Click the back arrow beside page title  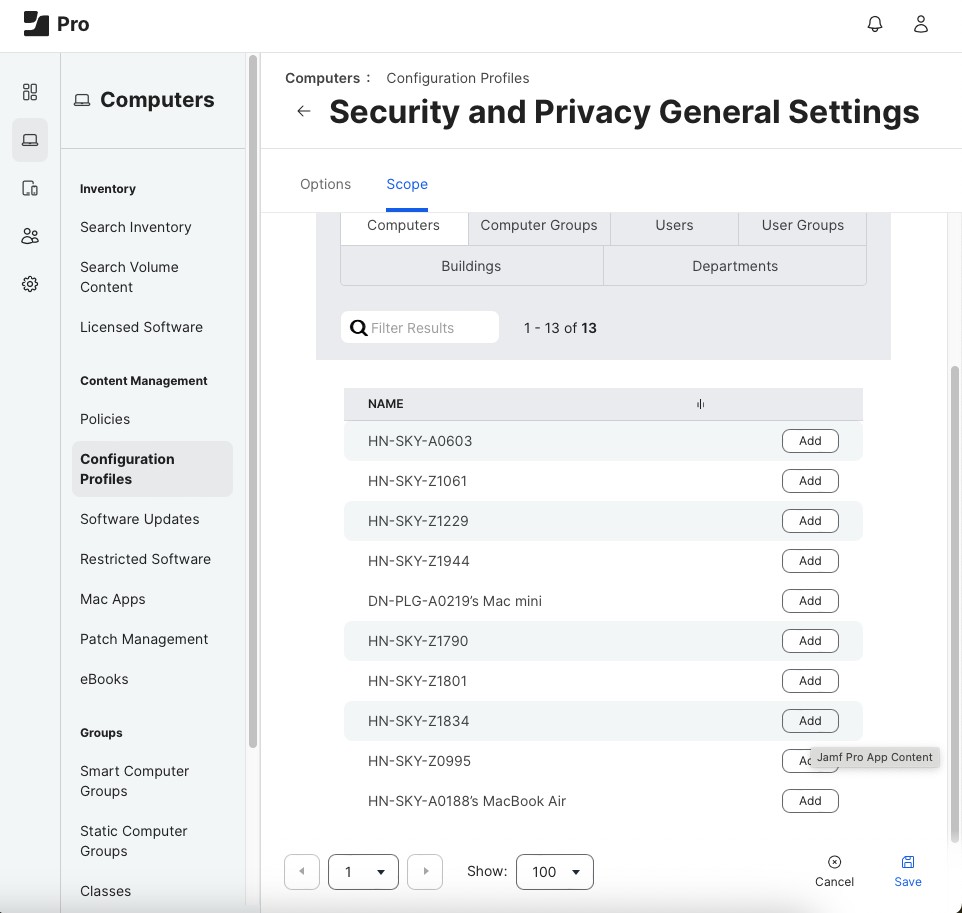click(x=304, y=111)
